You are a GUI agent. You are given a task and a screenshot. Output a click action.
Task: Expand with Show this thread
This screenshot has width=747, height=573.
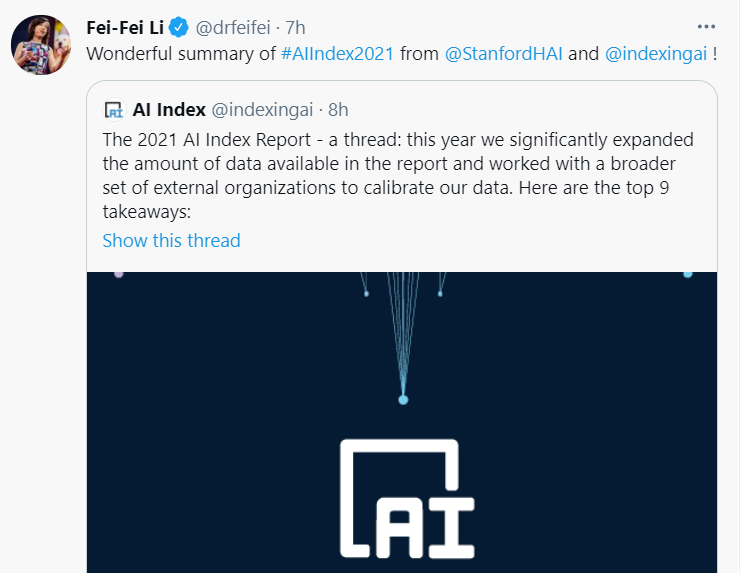click(171, 240)
